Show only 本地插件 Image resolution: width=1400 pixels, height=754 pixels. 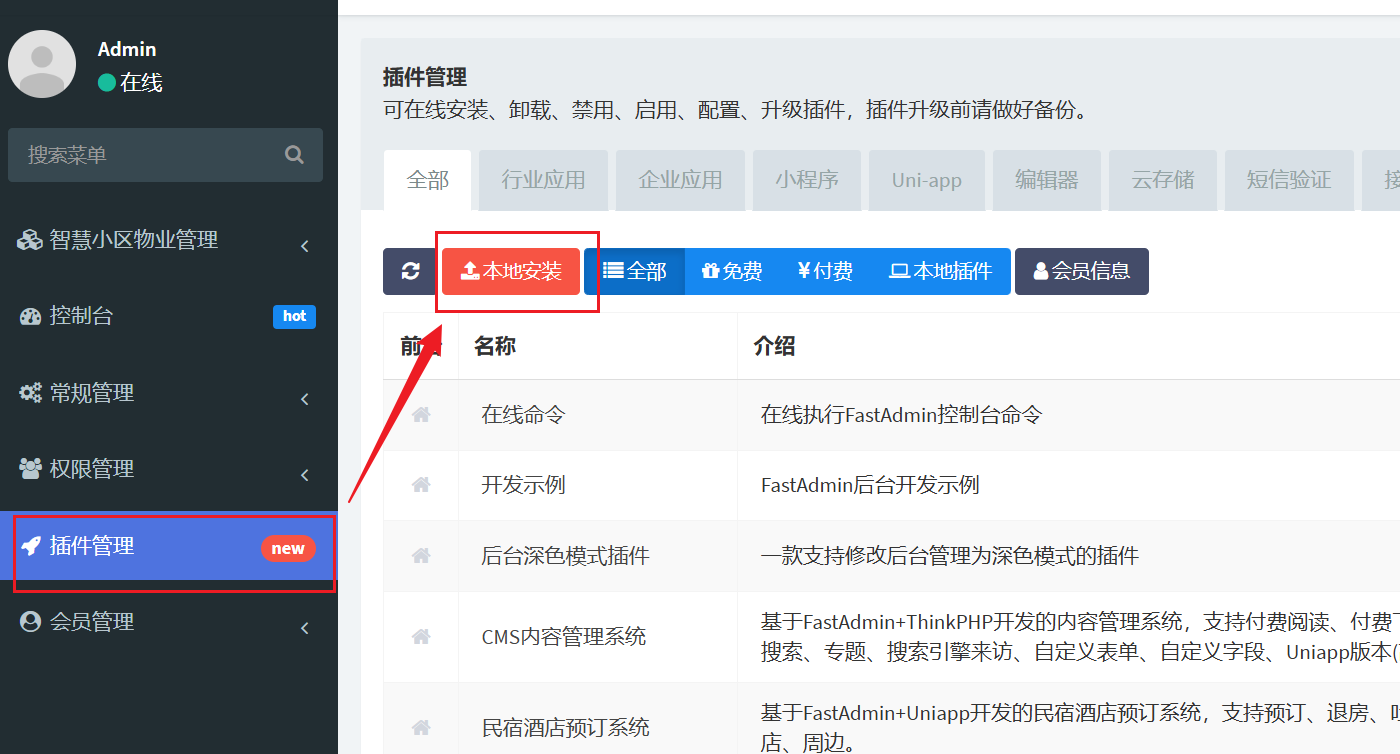[x=941, y=271]
